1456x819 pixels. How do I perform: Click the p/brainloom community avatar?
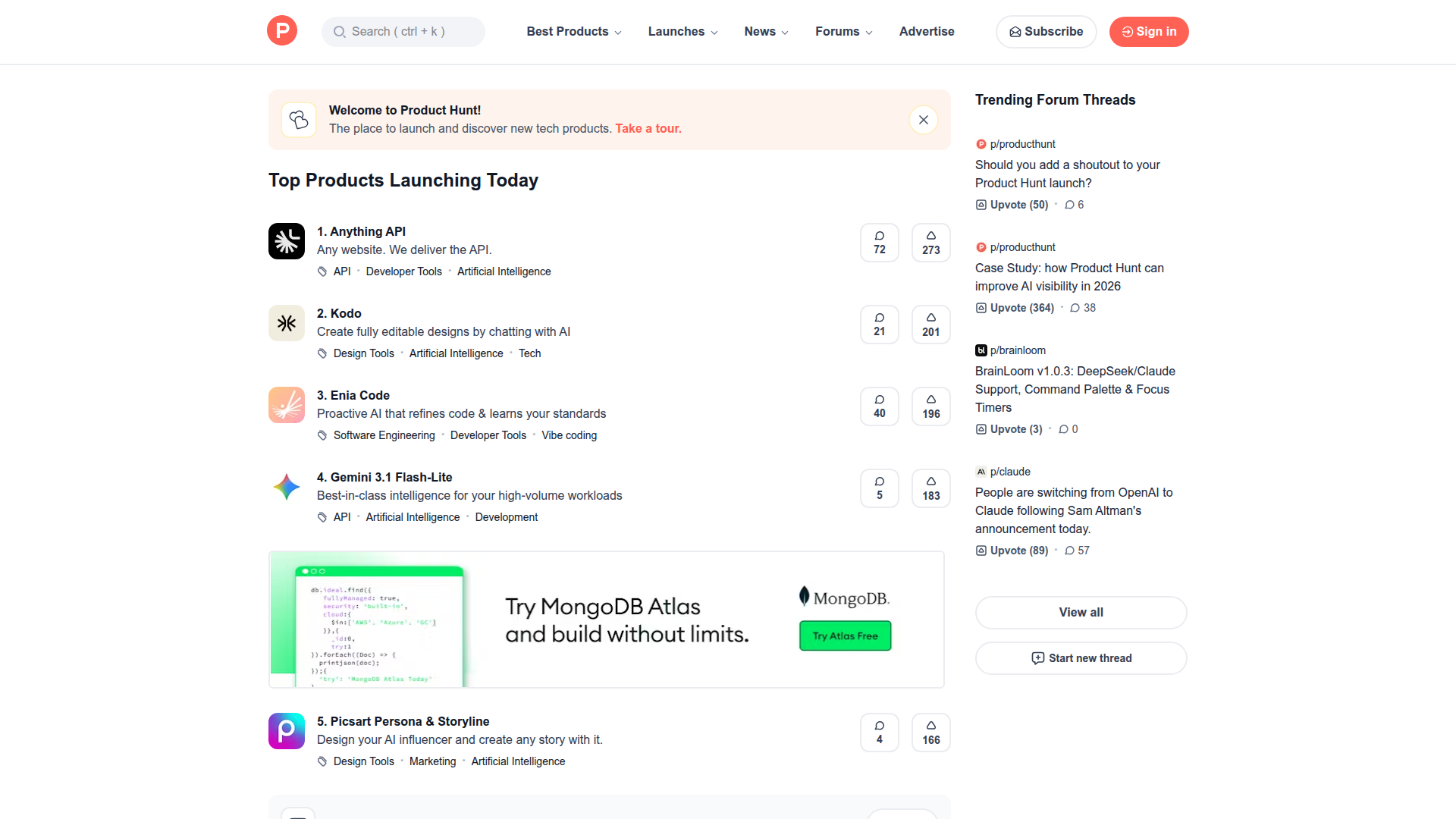pyautogui.click(x=981, y=350)
